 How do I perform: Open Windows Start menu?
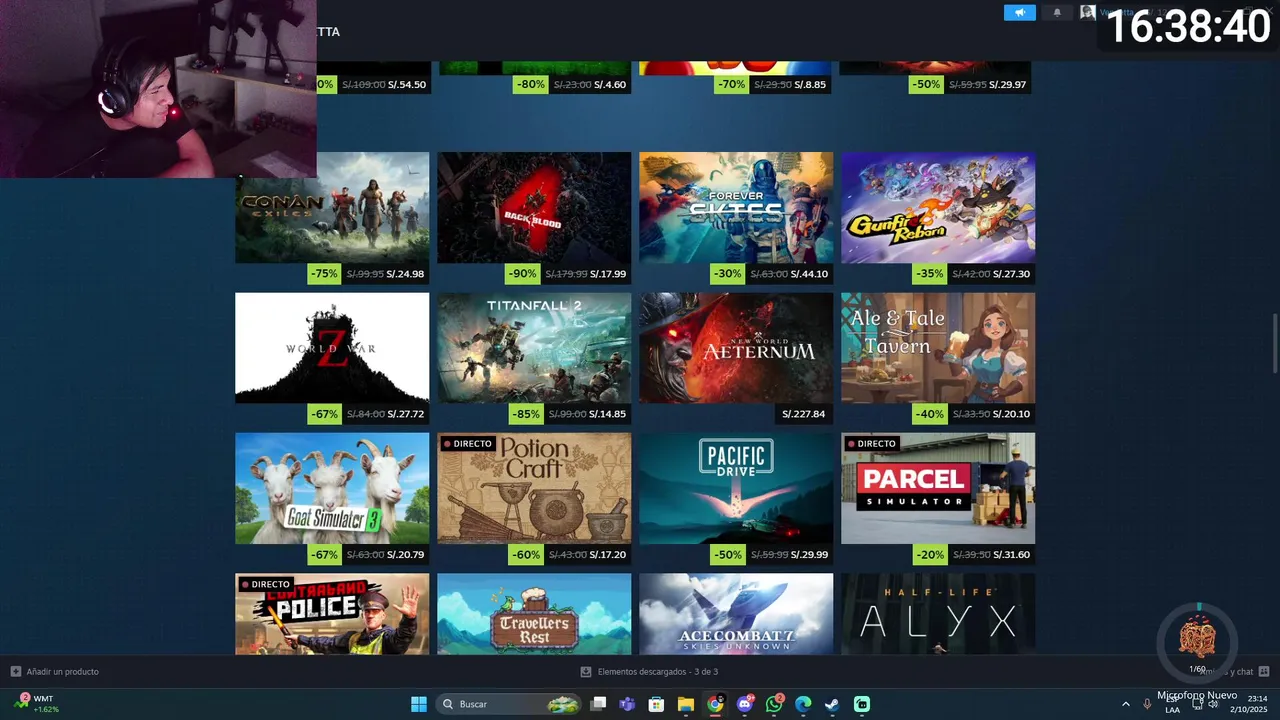tap(419, 704)
